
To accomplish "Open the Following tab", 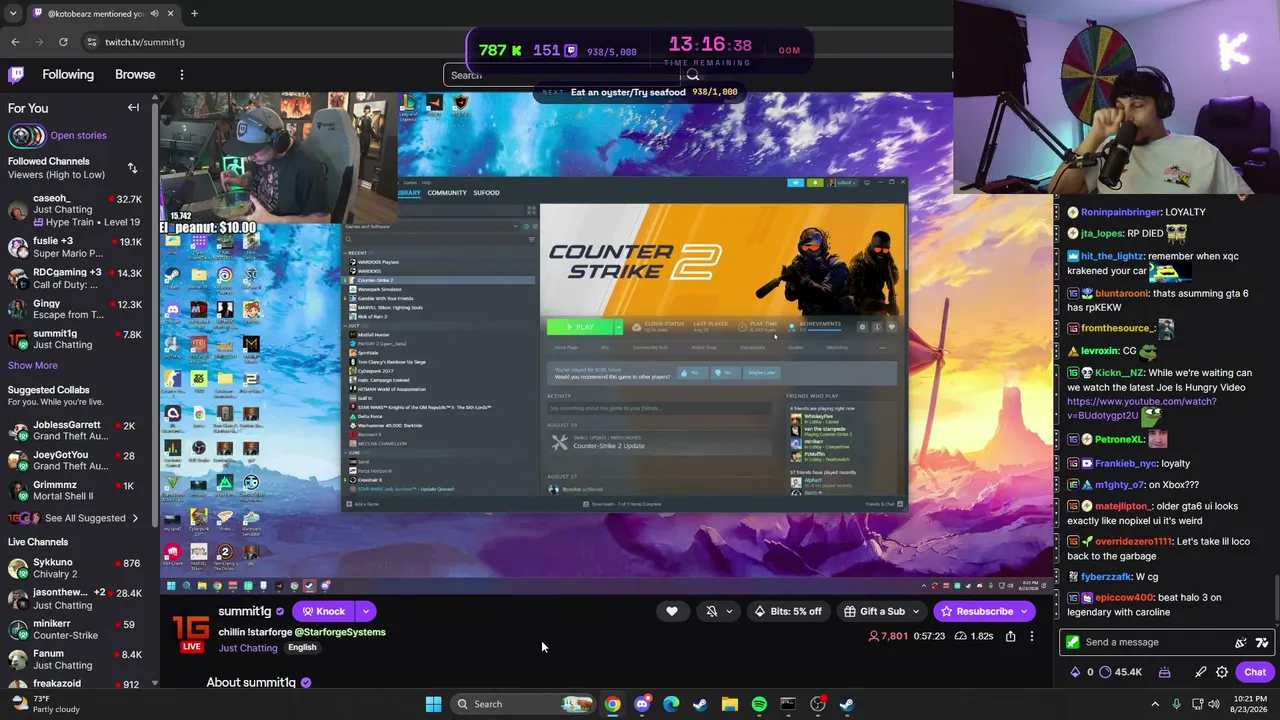I will click(68, 75).
